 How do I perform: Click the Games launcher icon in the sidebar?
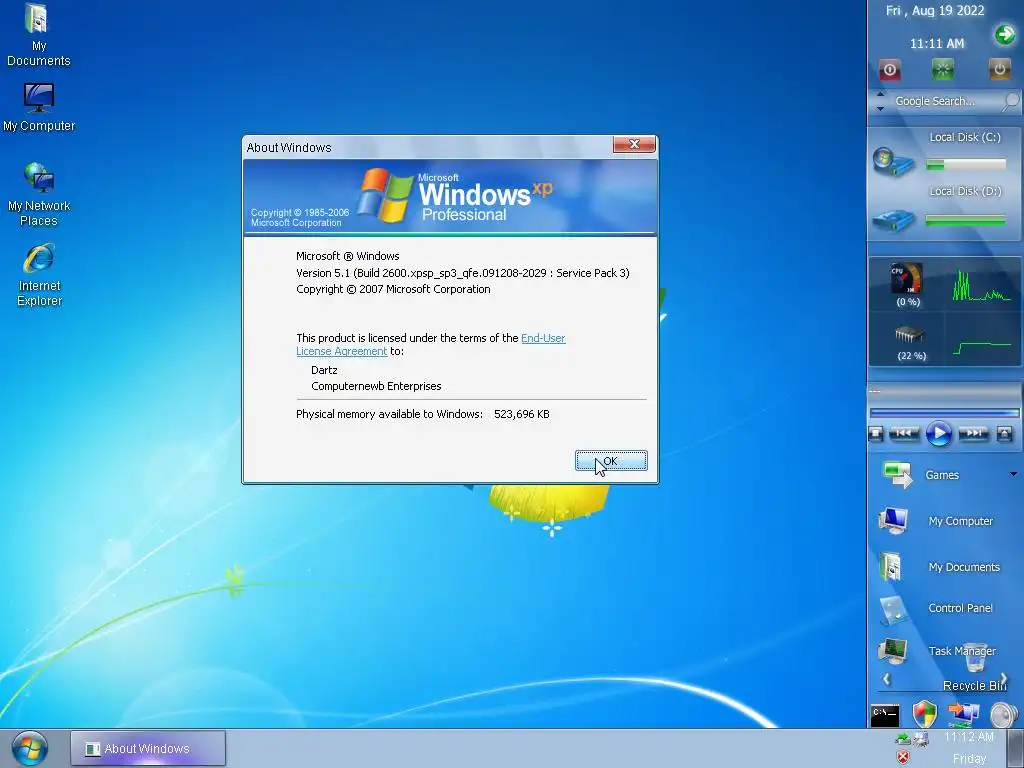[897, 475]
